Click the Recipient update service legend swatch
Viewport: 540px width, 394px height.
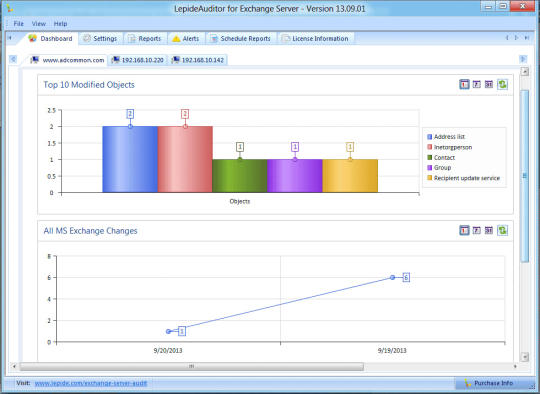pyautogui.click(x=429, y=178)
